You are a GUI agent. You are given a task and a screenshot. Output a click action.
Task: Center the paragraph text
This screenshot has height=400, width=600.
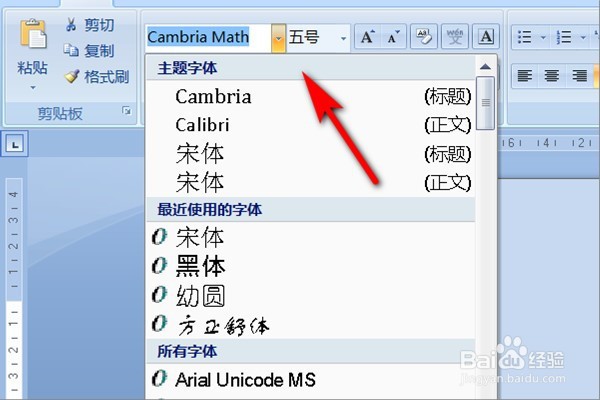point(551,75)
